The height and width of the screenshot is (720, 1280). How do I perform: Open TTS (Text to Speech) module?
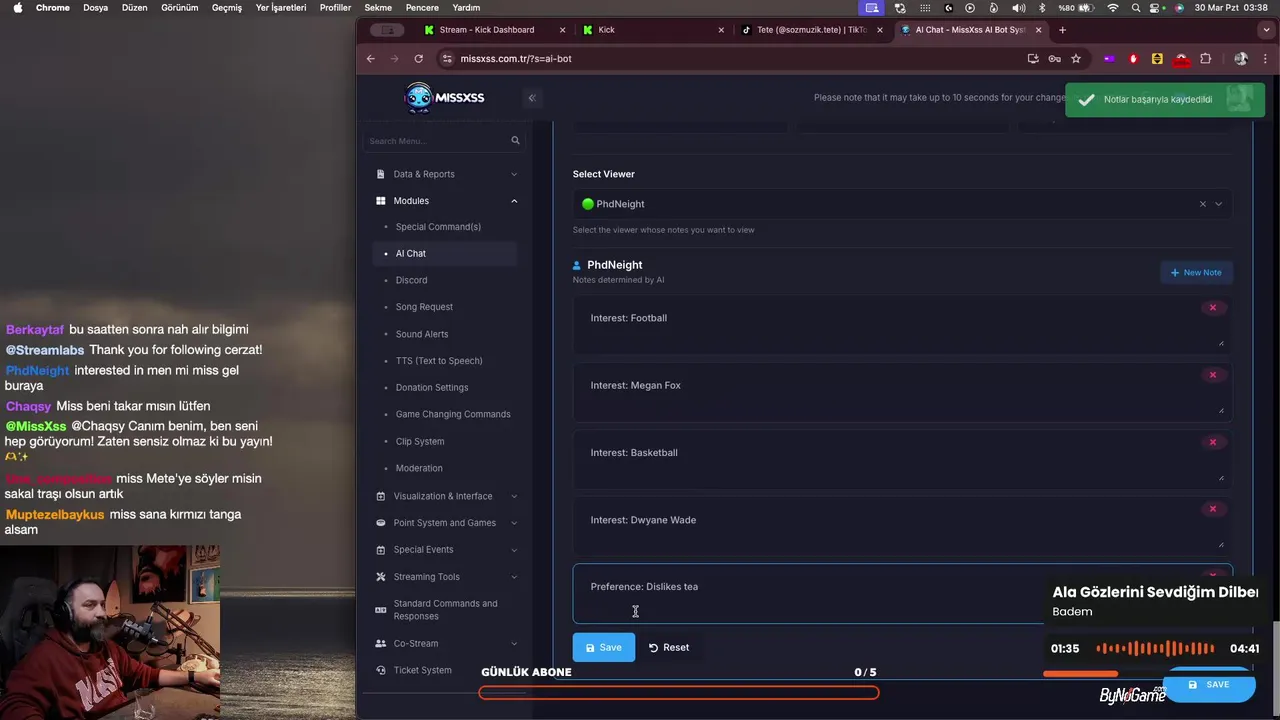coord(439,361)
